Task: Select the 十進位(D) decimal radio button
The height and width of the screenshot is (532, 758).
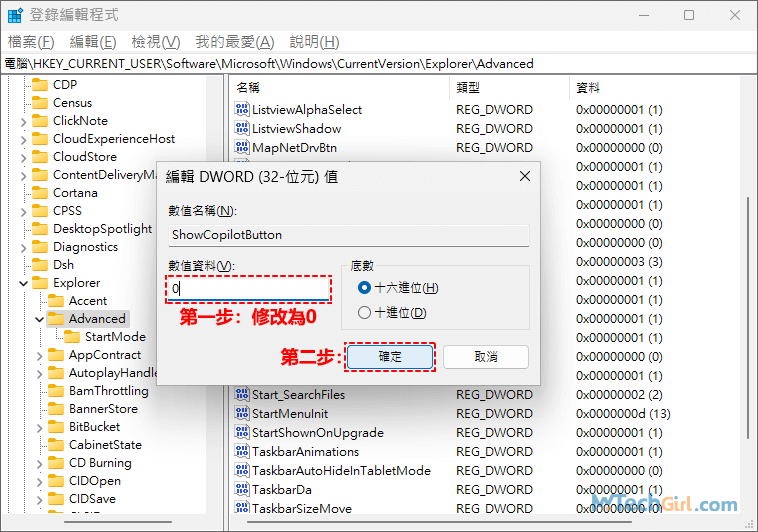Action: click(364, 312)
